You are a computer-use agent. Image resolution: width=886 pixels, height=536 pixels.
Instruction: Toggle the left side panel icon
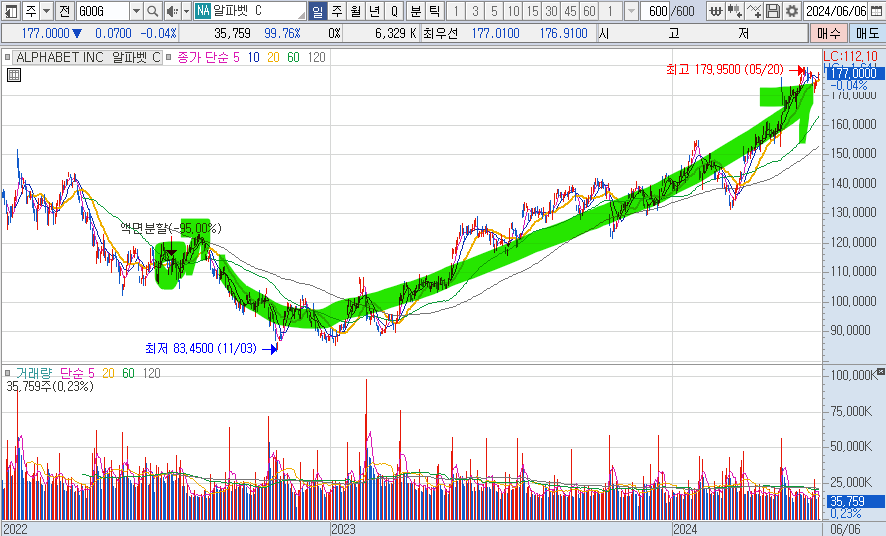(x=11, y=11)
